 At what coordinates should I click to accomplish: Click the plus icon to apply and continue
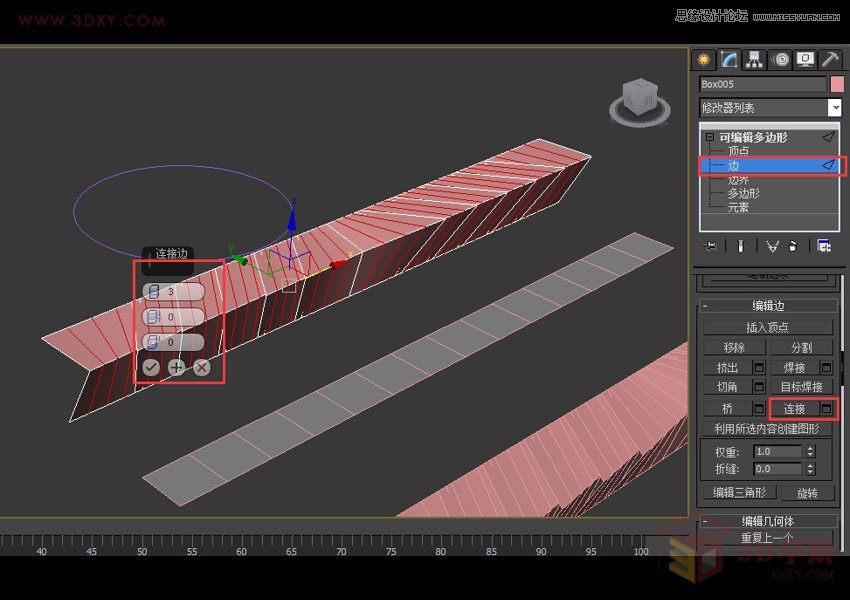coord(176,367)
